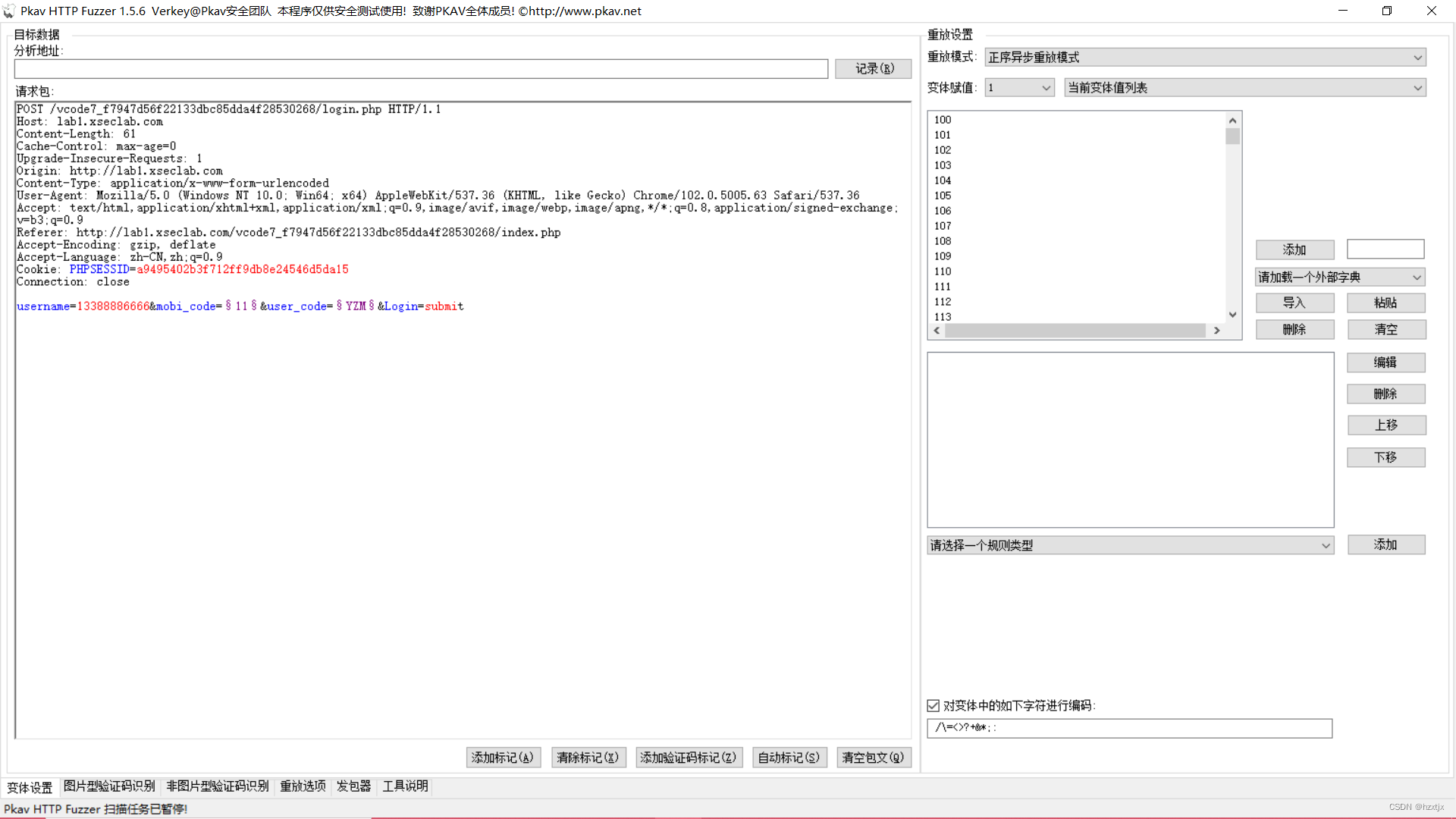Open the 请选择一个规则类型 dropdown

pos(1130,545)
